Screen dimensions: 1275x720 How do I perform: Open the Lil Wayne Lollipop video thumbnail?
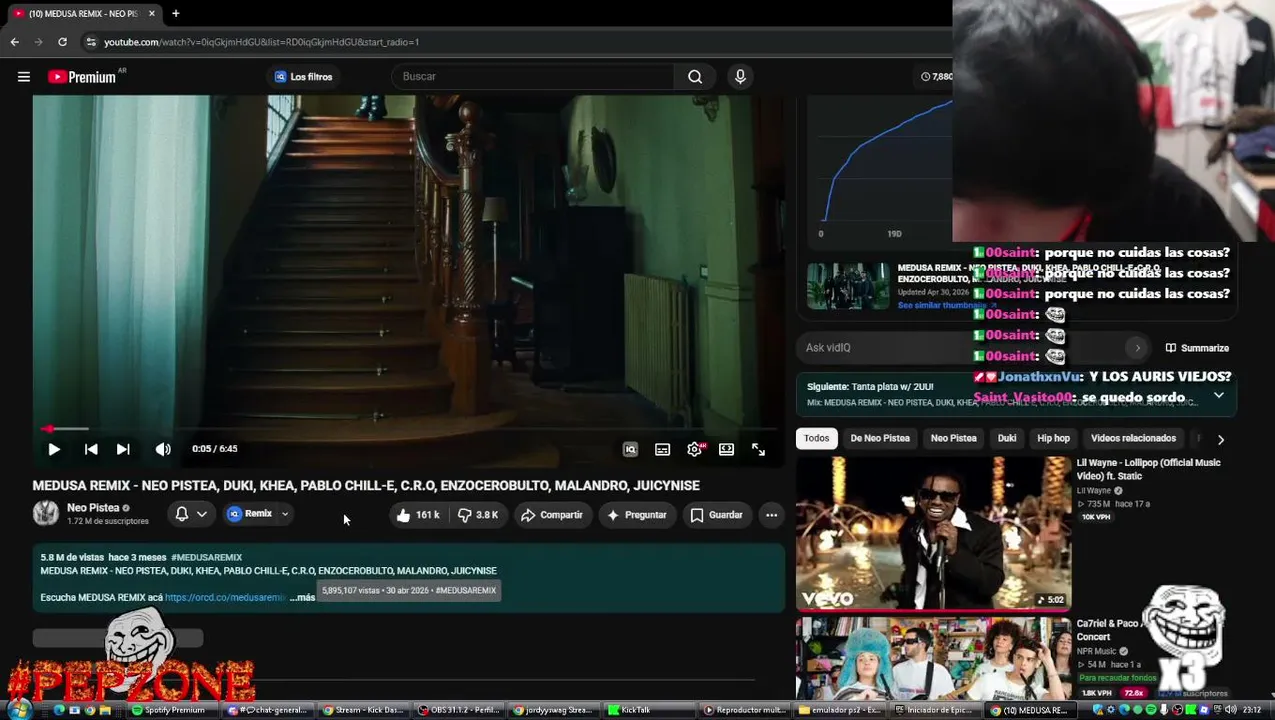point(933,533)
